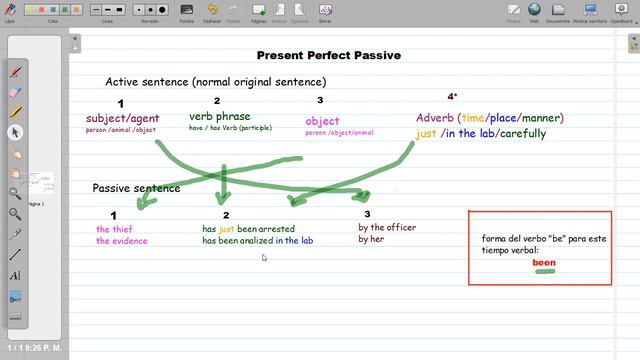The height and width of the screenshot is (360, 640).
Task: Click Mostrar escritorio button
Action: (590, 12)
